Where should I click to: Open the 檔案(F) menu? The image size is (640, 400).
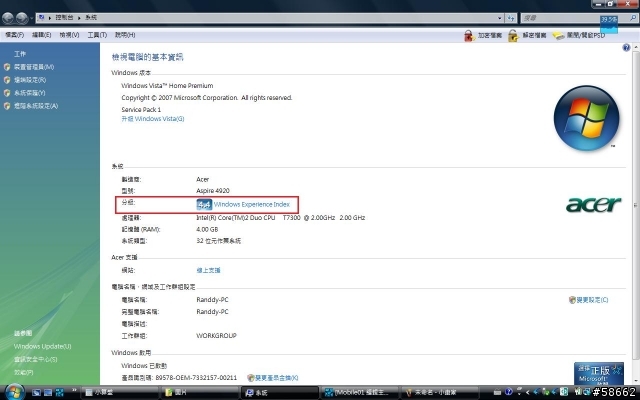(14, 35)
